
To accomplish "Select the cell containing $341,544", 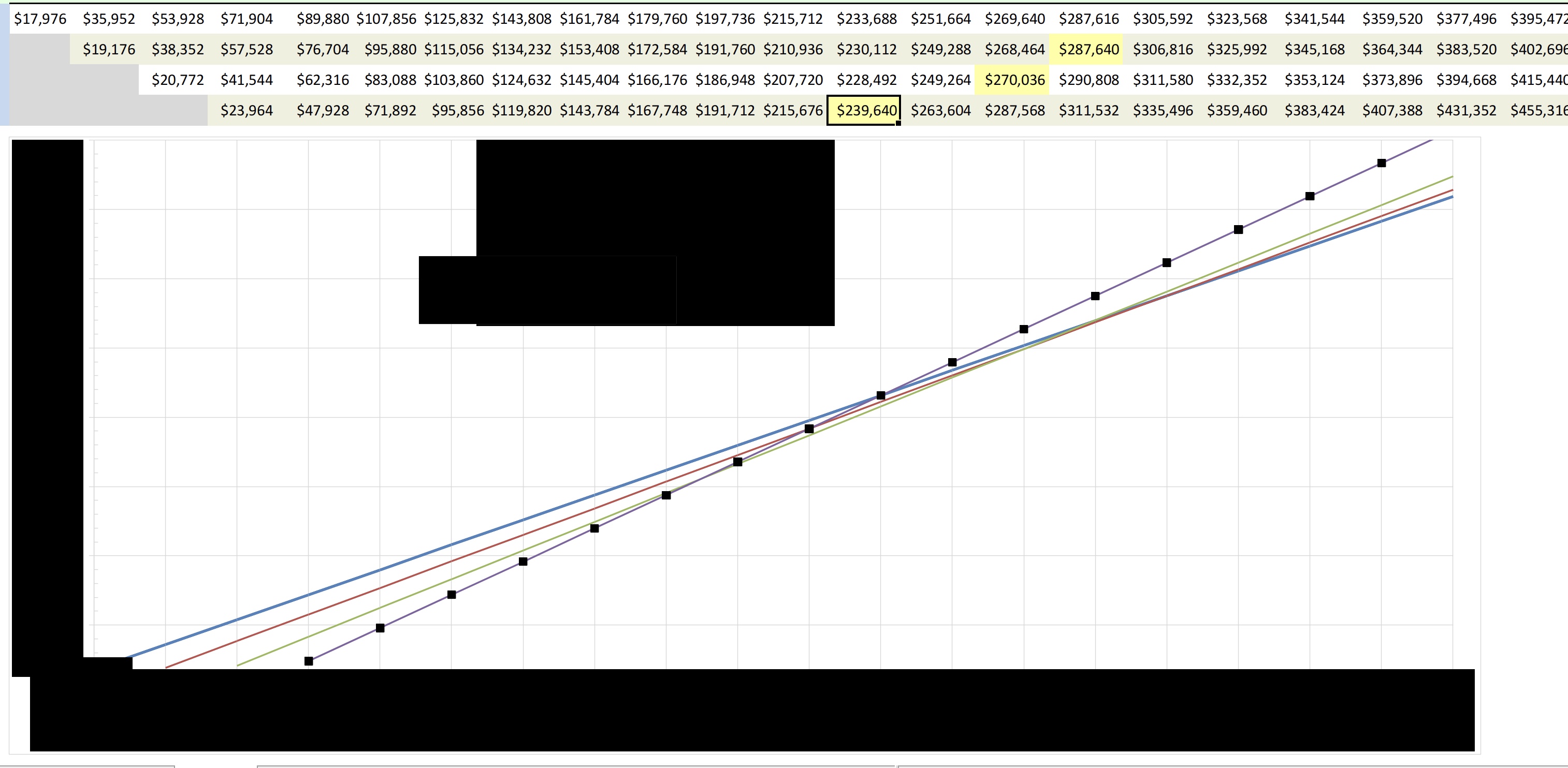I will click(1314, 19).
